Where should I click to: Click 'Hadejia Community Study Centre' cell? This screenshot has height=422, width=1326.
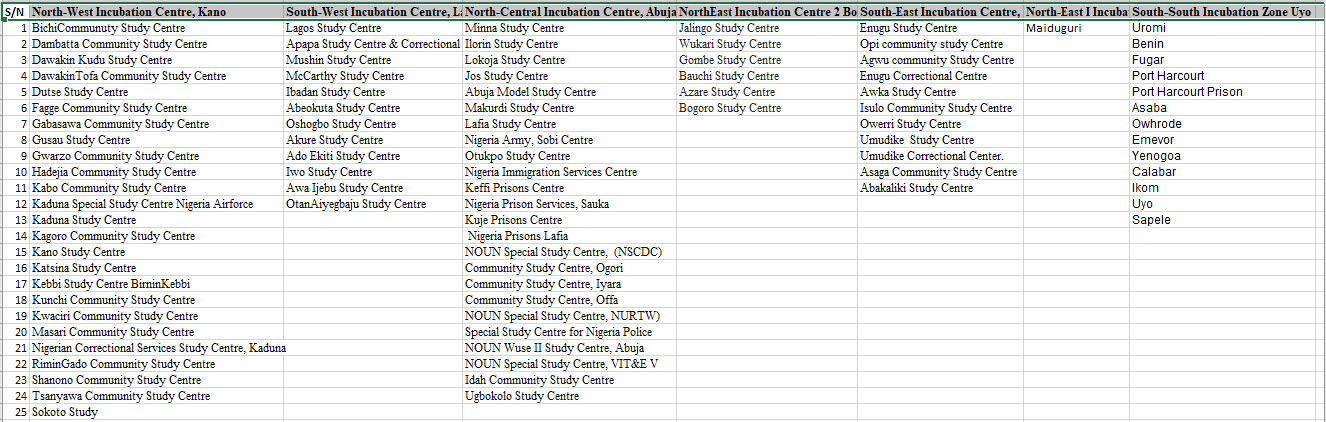(x=156, y=172)
